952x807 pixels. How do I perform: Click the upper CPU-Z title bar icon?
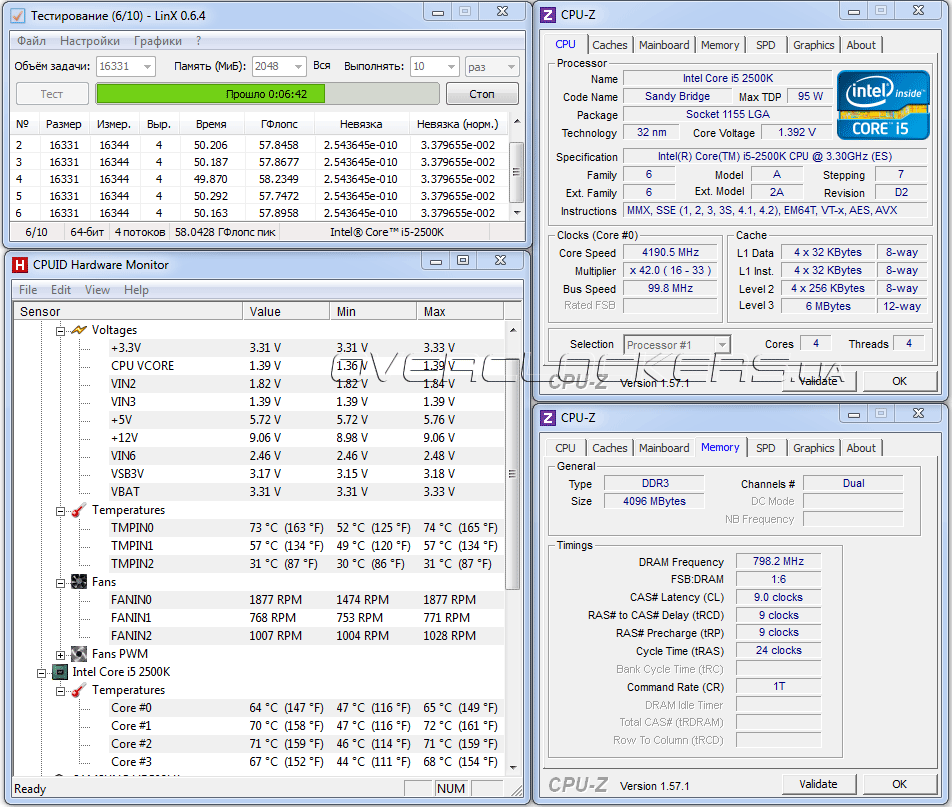click(x=548, y=15)
